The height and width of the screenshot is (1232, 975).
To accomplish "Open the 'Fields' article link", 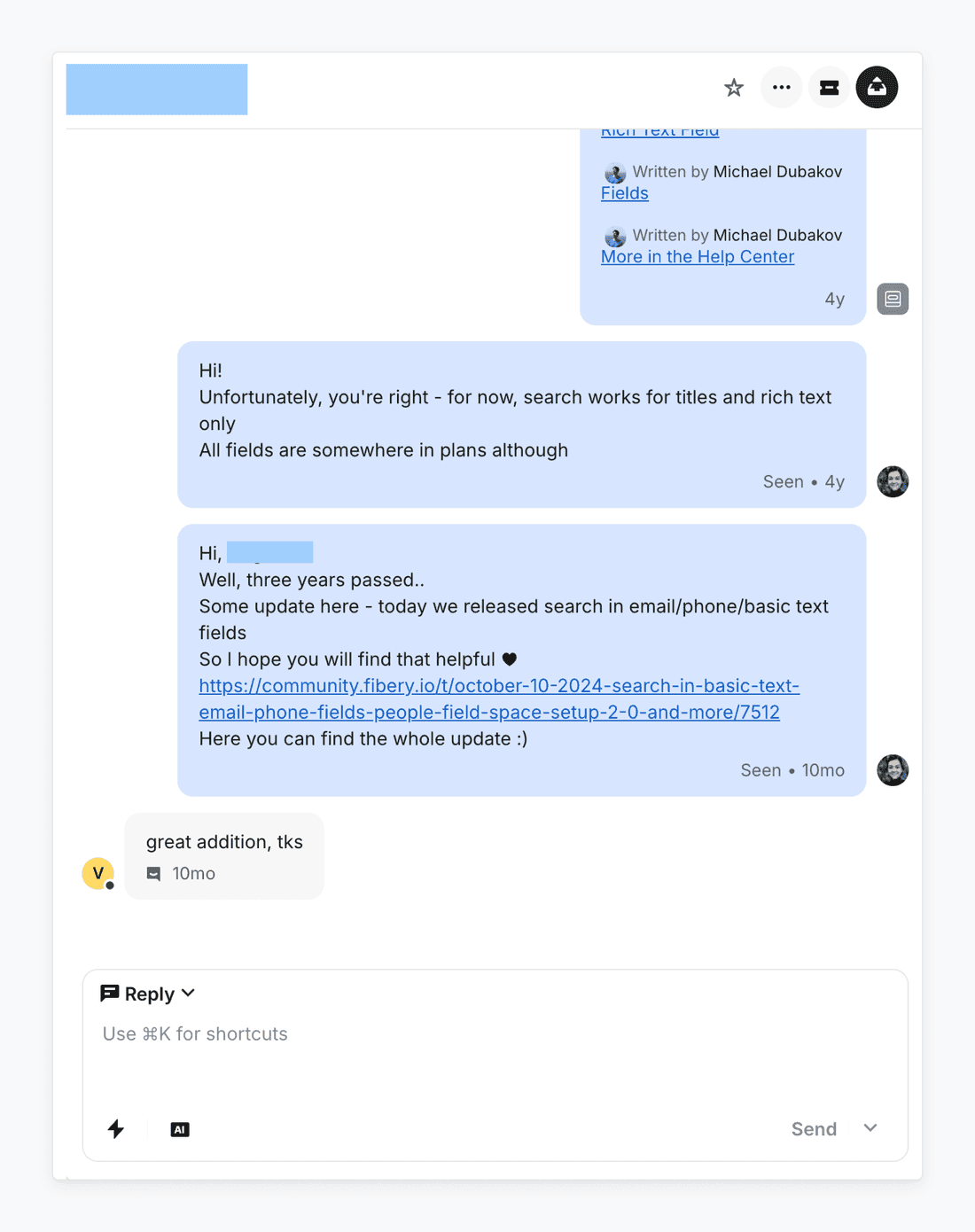I will click(x=624, y=193).
